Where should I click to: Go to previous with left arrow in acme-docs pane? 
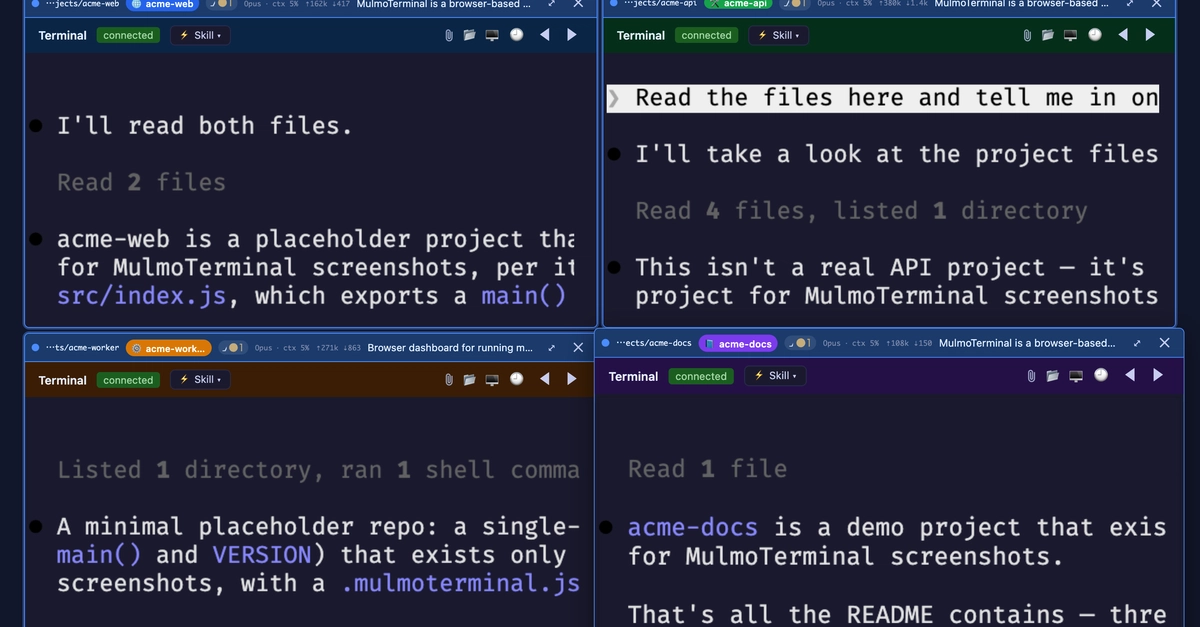pyautogui.click(x=1130, y=376)
